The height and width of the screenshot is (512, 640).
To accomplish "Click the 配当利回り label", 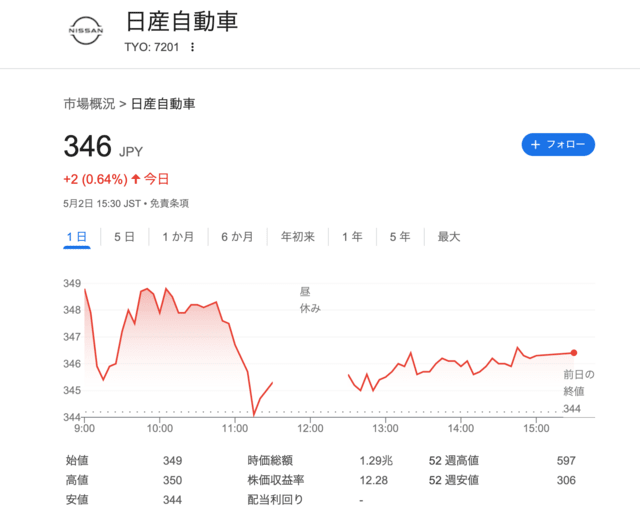I will click(276, 500).
